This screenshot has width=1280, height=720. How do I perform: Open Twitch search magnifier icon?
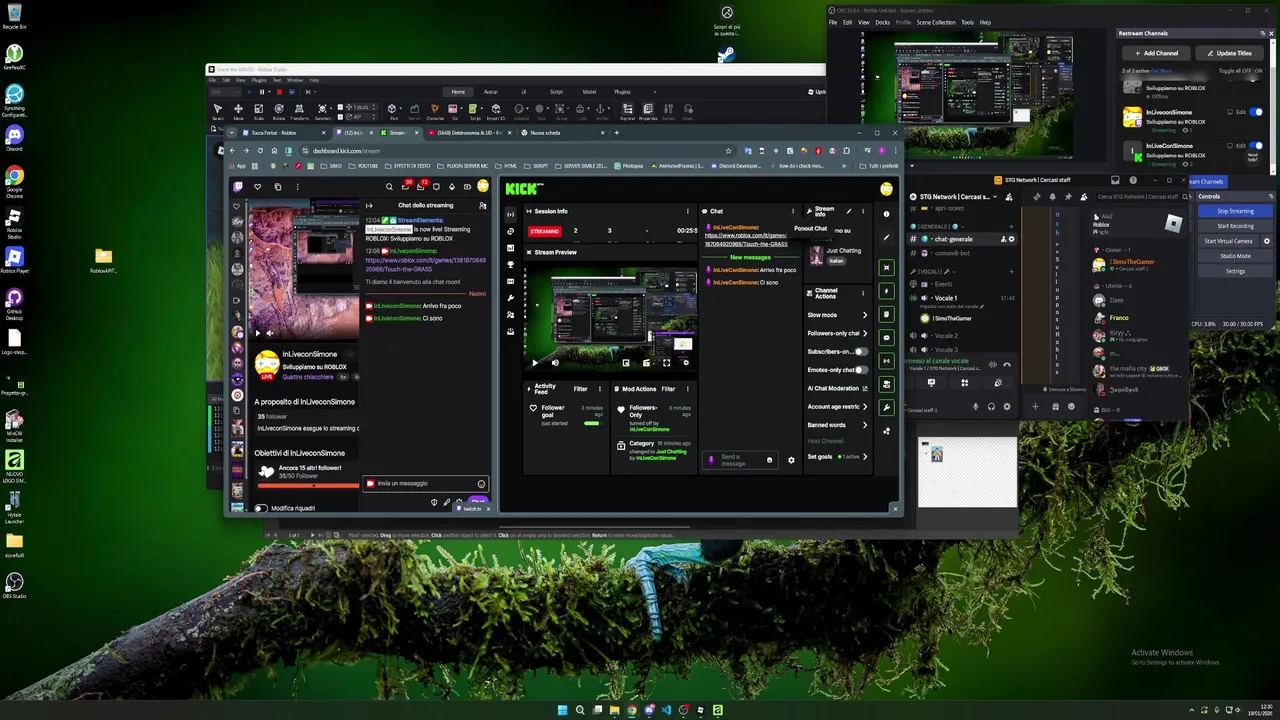[x=389, y=186]
